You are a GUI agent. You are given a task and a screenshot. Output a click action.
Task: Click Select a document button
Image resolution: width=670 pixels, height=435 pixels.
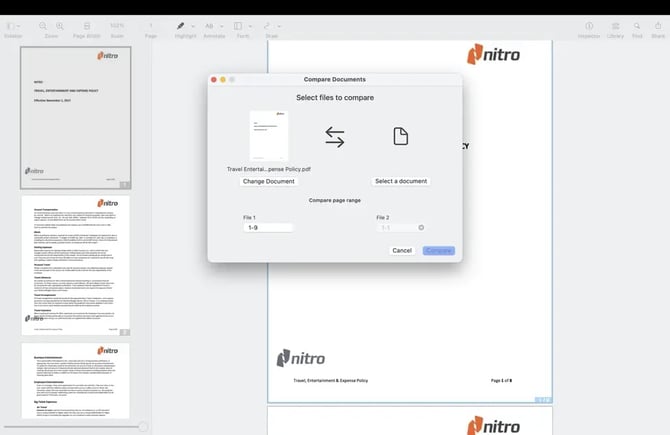[x=401, y=181]
